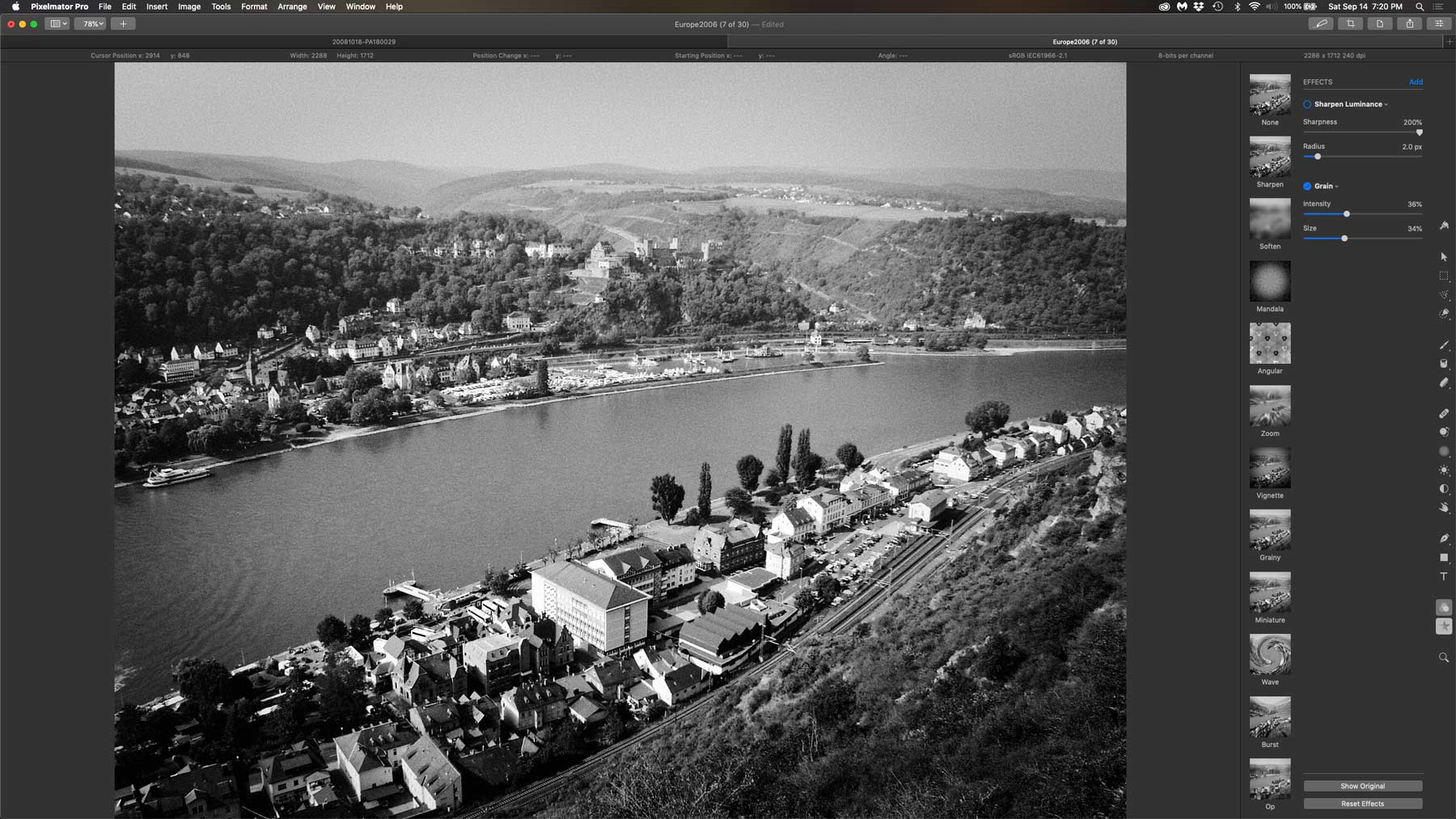Open the Insert menu

pyautogui.click(x=157, y=6)
